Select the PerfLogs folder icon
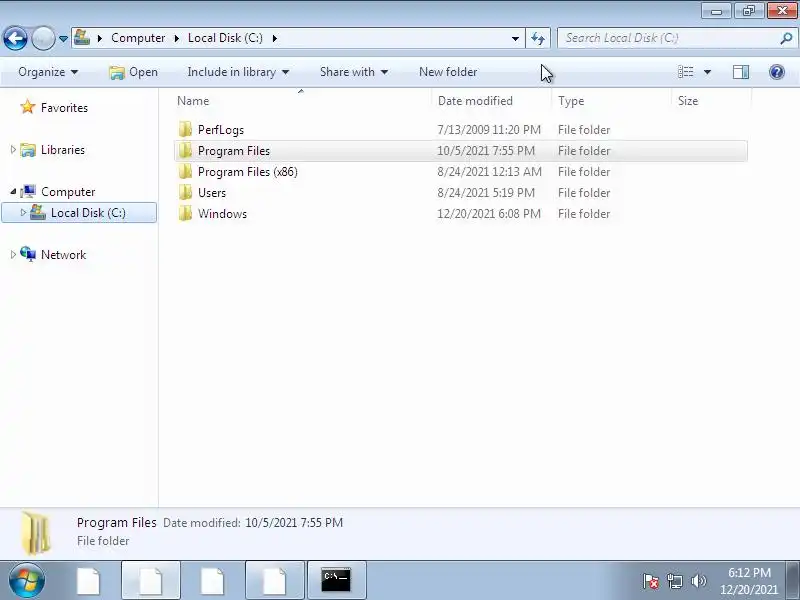This screenshot has height=600, width=800. pos(185,130)
